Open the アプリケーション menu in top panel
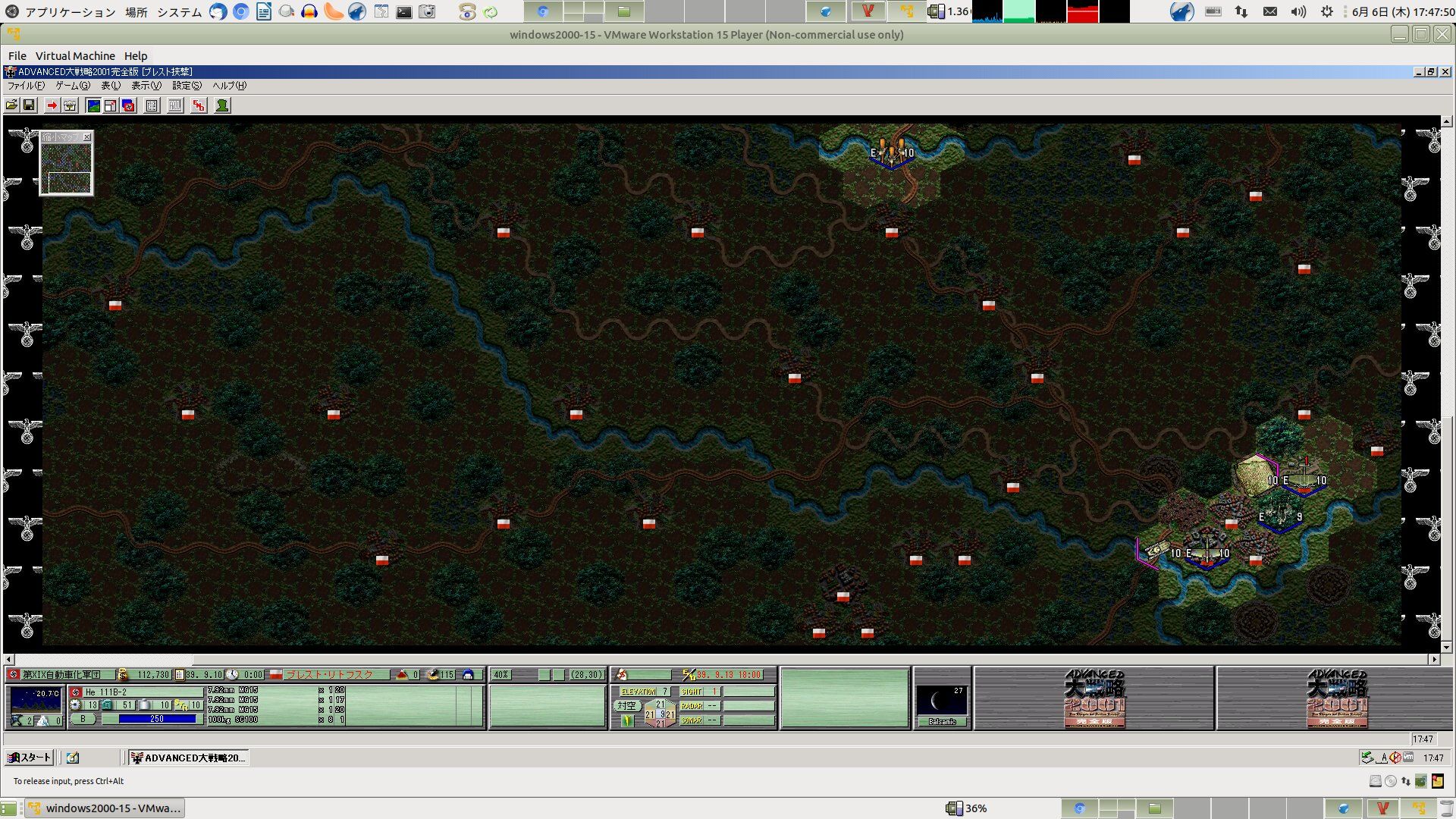The height and width of the screenshot is (819, 1456). point(70,12)
